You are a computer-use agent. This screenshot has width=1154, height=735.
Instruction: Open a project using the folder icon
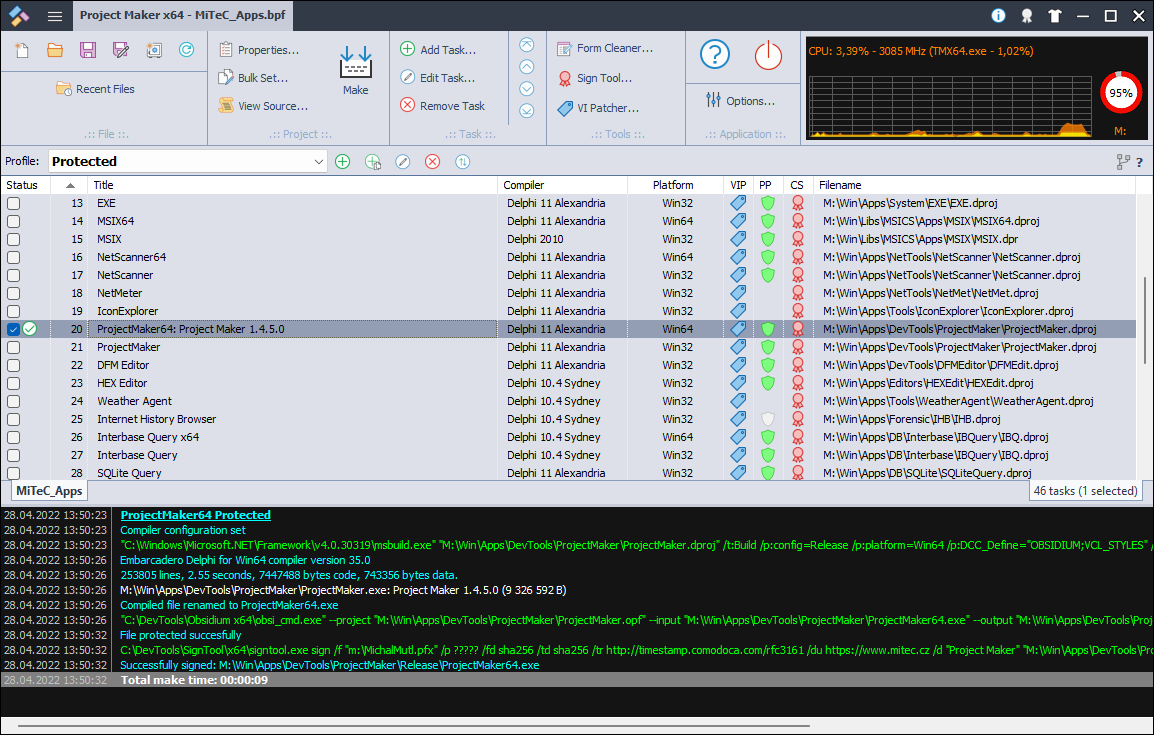pyautogui.click(x=54, y=50)
